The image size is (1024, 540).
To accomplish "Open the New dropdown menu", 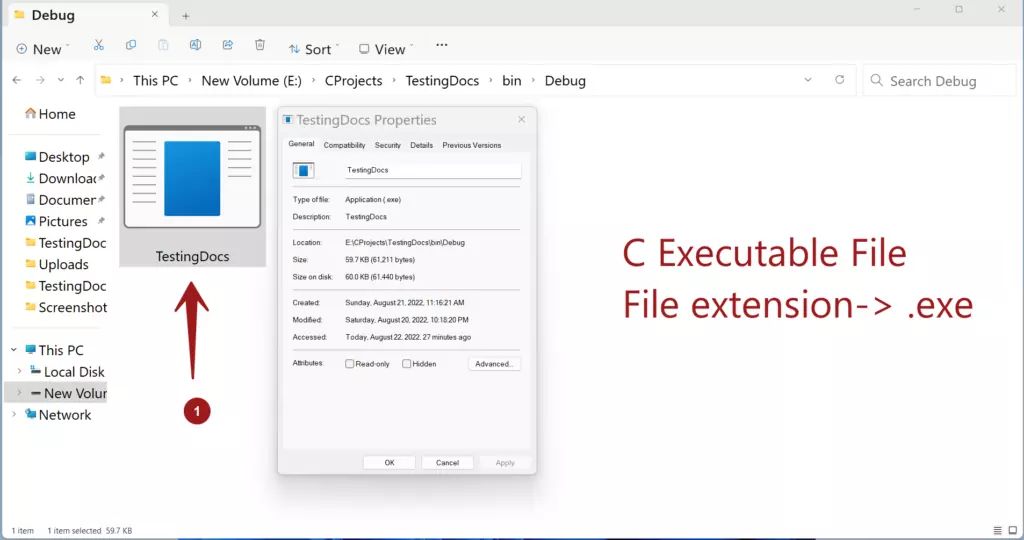I will [x=42, y=49].
